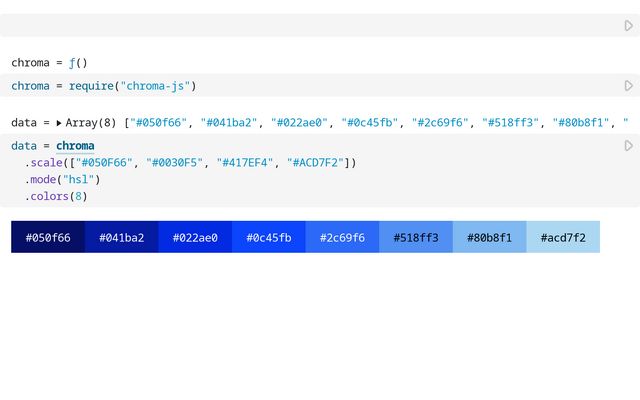
Task: Pick the #80b8f1 swatch
Action: pyautogui.click(x=490, y=237)
